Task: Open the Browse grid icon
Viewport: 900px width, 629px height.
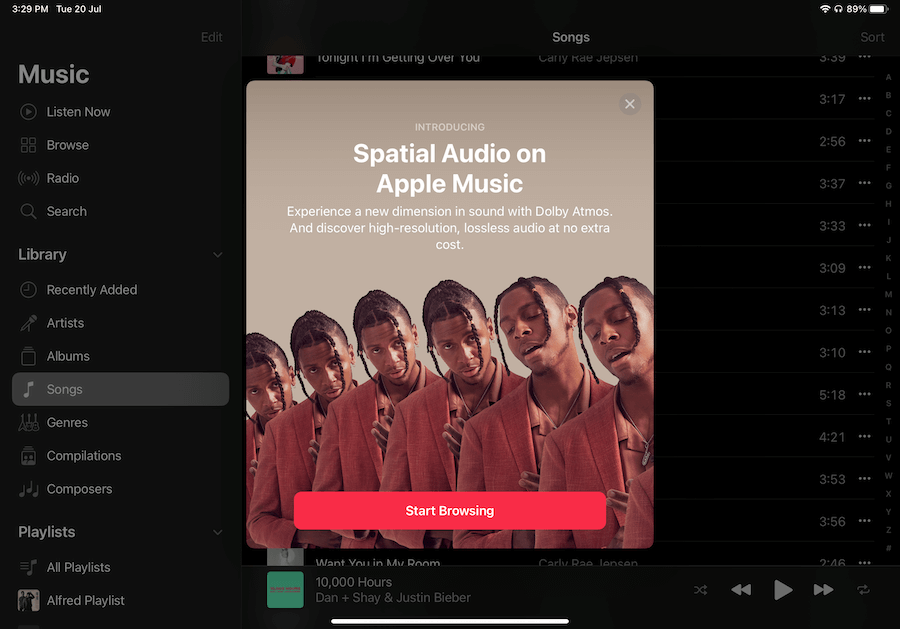Action: [29, 145]
